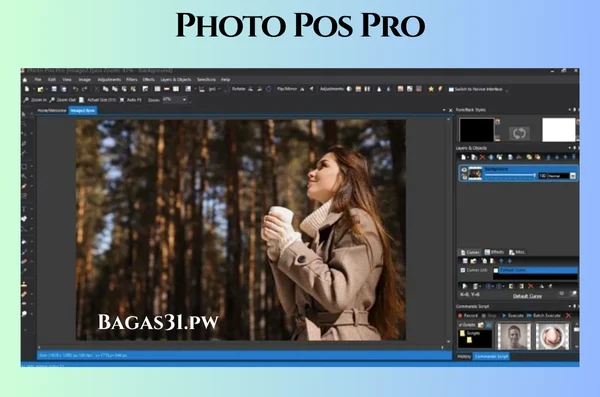Click the Default Curve link

coord(527,296)
